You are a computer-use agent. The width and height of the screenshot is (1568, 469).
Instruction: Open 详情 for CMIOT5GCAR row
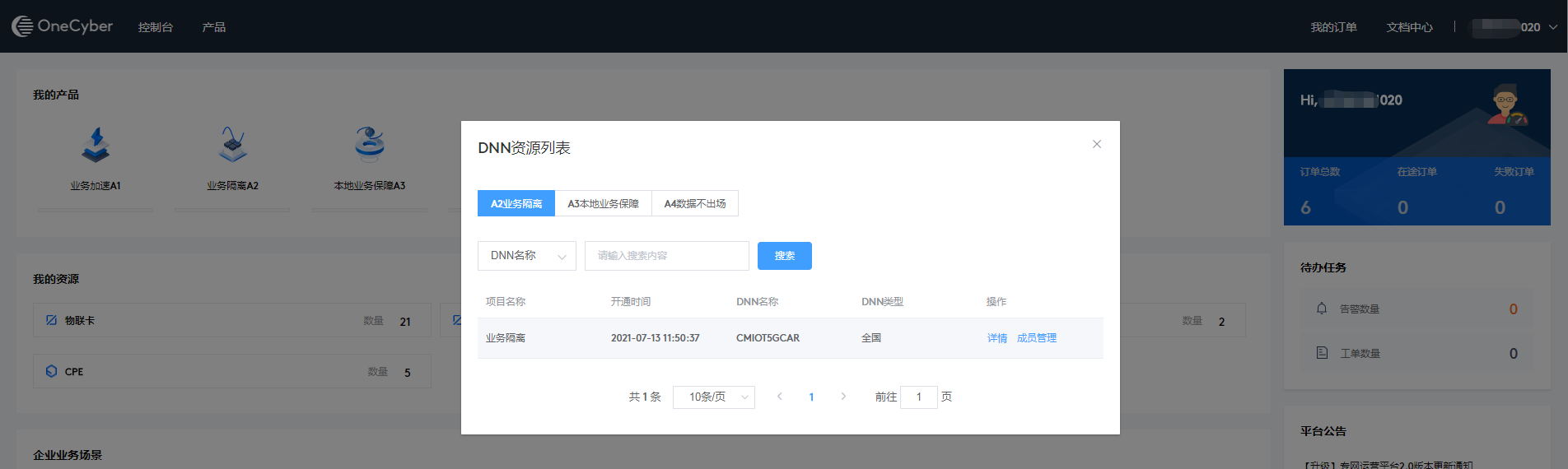pos(996,338)
